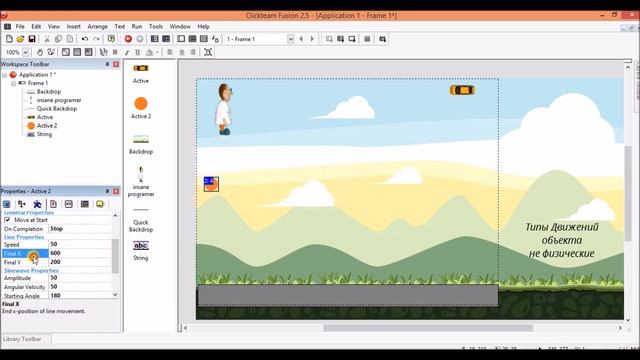Edit the Amplitude value field

(x=80, y=278)
